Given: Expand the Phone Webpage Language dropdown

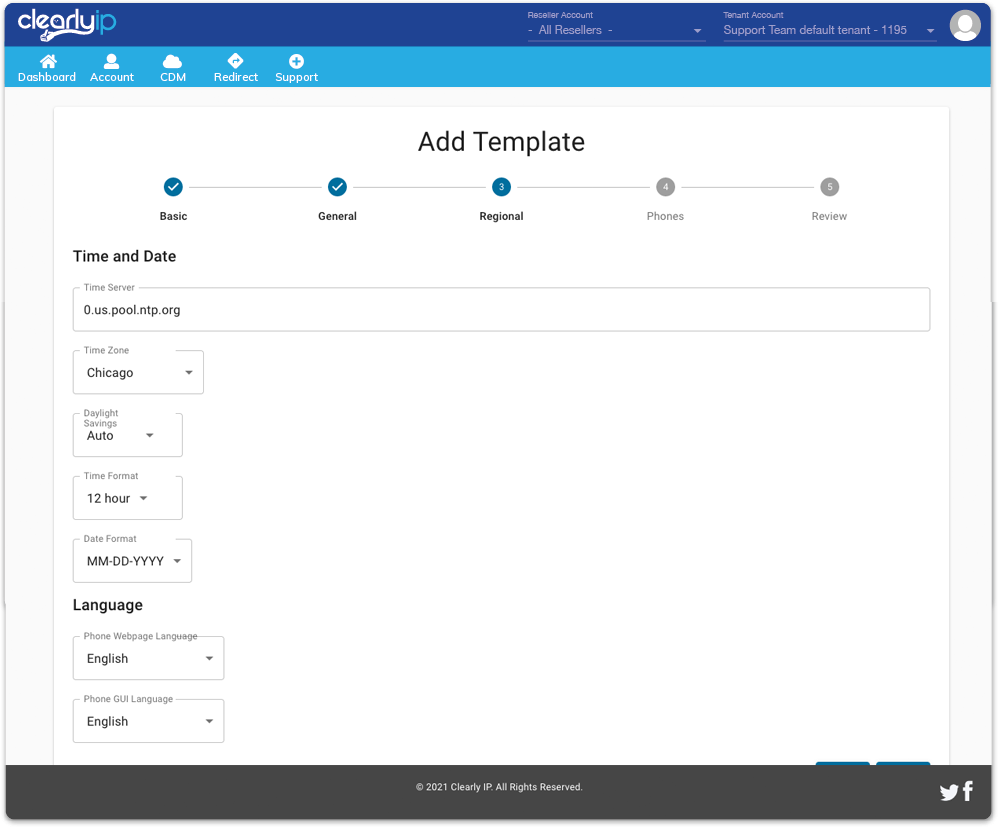Looking at the screenshot, I should pyautogui.click(x=148, y=659).
